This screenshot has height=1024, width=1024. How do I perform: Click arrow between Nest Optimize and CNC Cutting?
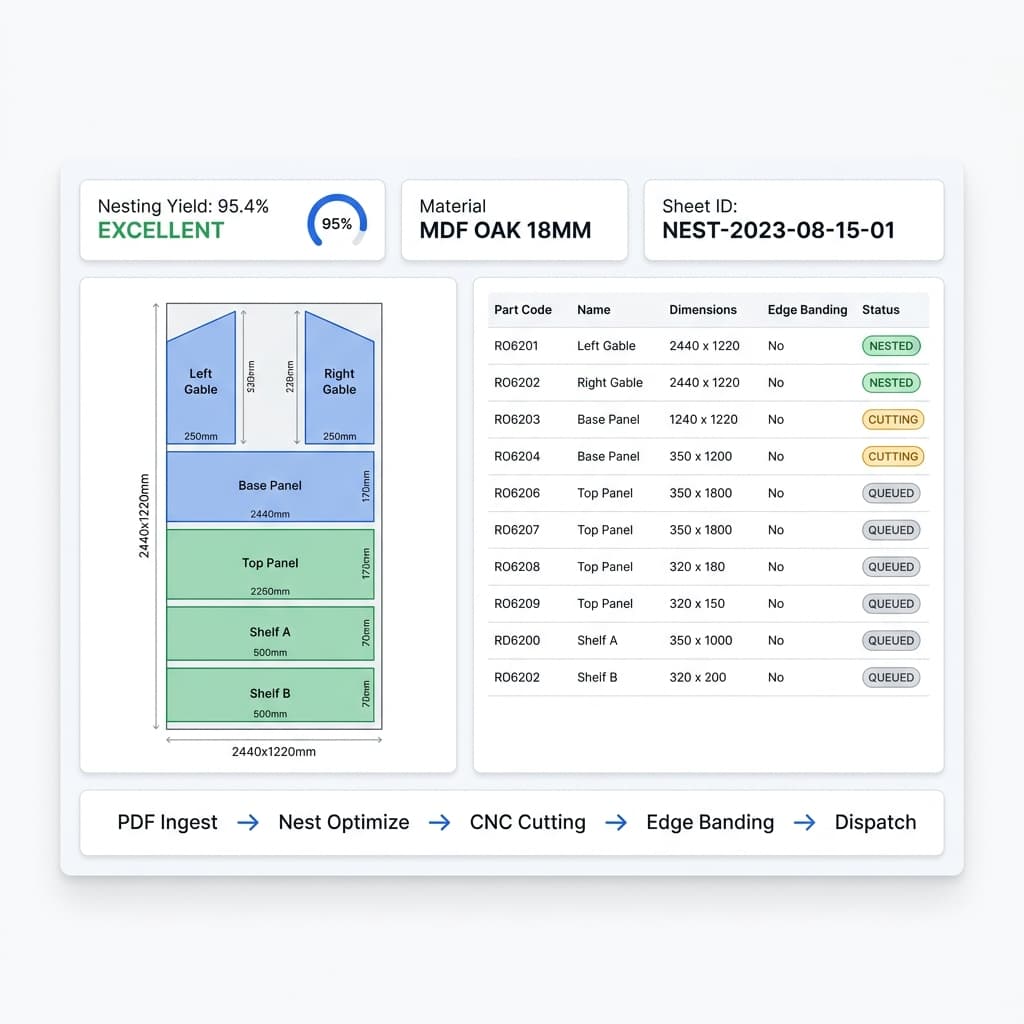click(x=440, y=823)
